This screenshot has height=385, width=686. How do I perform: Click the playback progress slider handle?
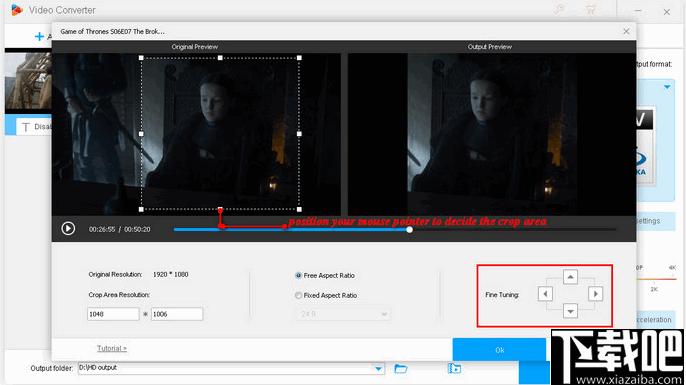409,229
